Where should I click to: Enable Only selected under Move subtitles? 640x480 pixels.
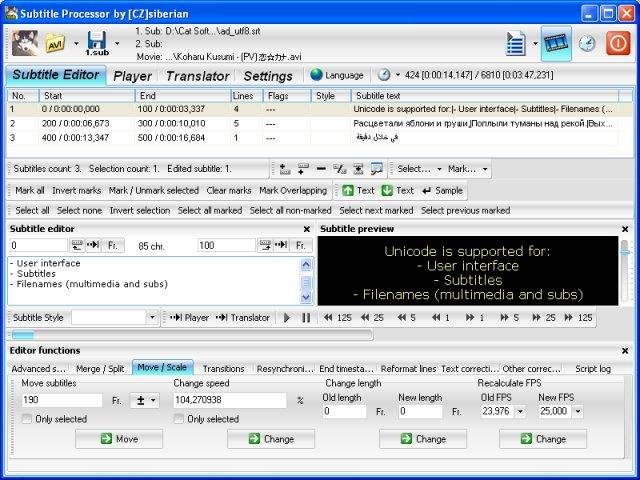click(x=27, y=419)
